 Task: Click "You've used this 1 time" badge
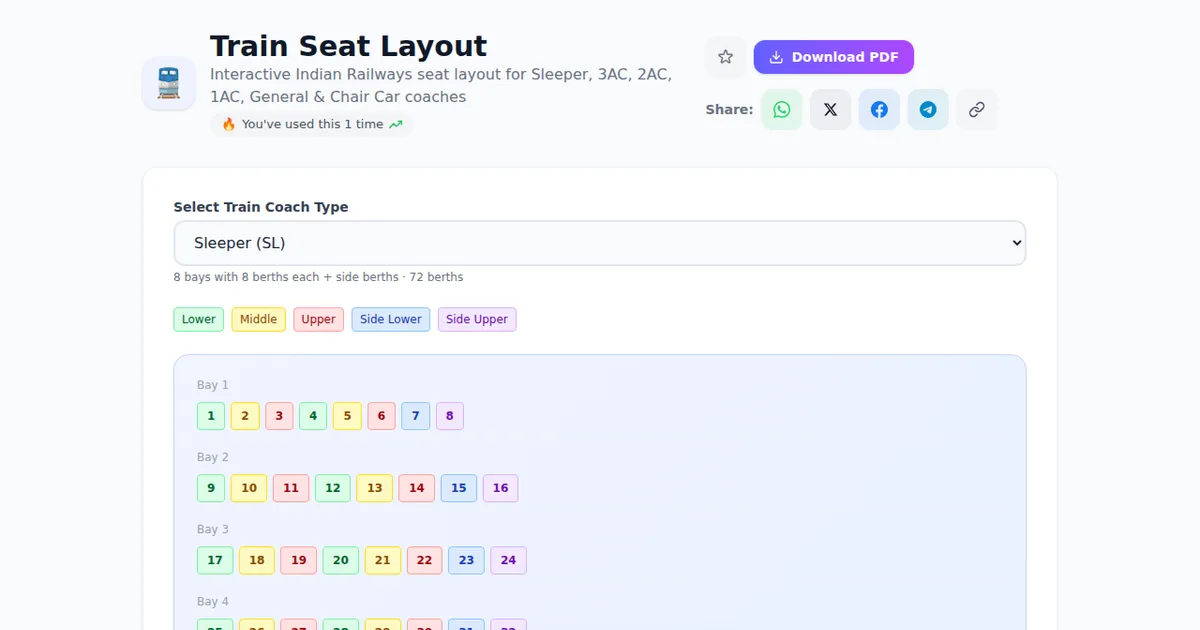(x=312, y=124)
